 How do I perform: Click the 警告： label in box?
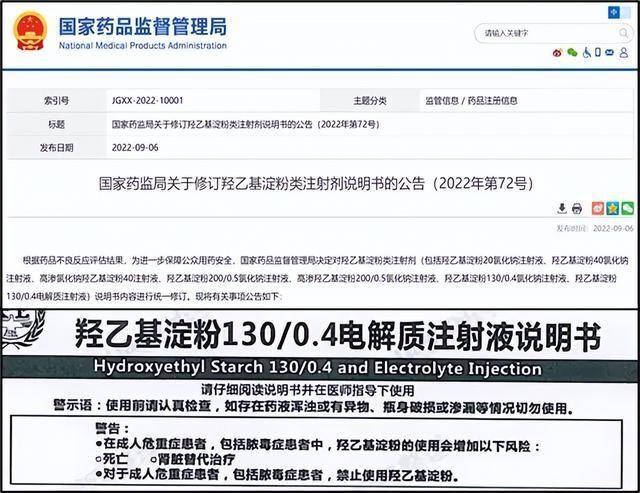point(112,429)
